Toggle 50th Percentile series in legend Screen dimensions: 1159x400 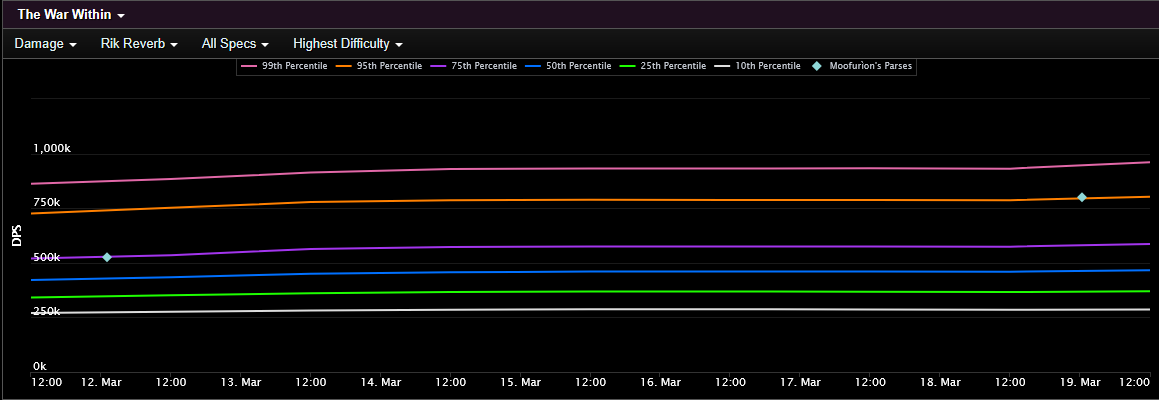(567, 66)
